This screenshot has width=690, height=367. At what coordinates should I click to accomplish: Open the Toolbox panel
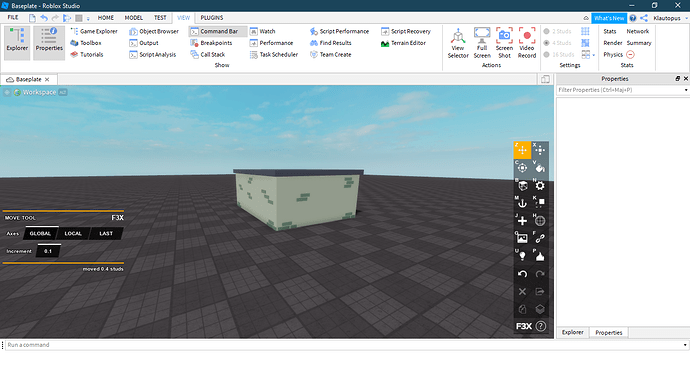click(x=86, y=43)
